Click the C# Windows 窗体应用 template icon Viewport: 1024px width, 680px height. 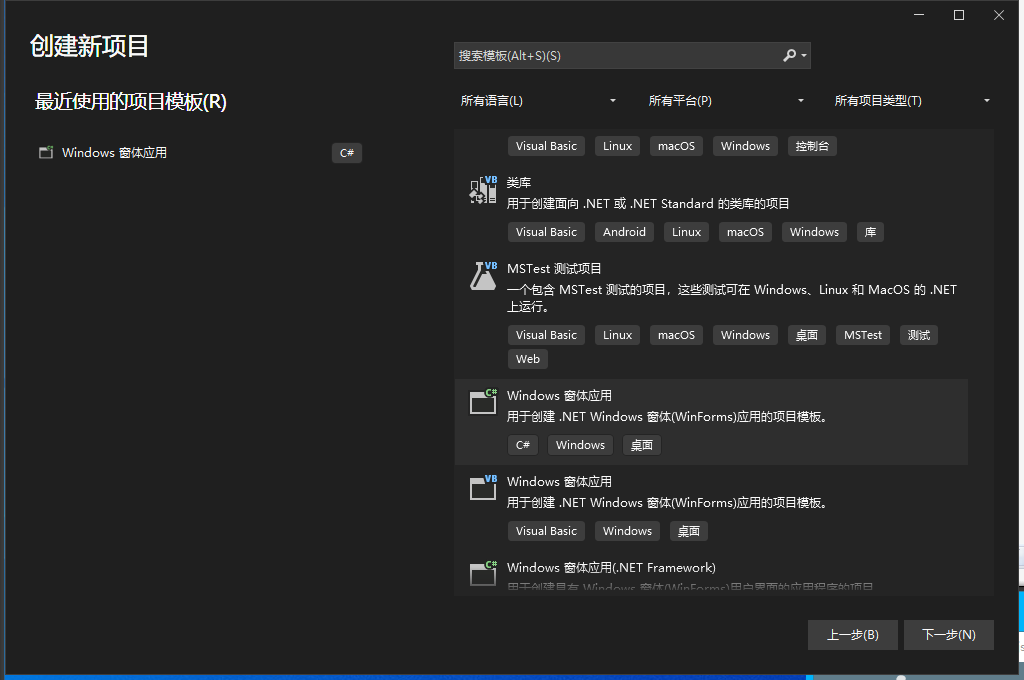point(482,401)
